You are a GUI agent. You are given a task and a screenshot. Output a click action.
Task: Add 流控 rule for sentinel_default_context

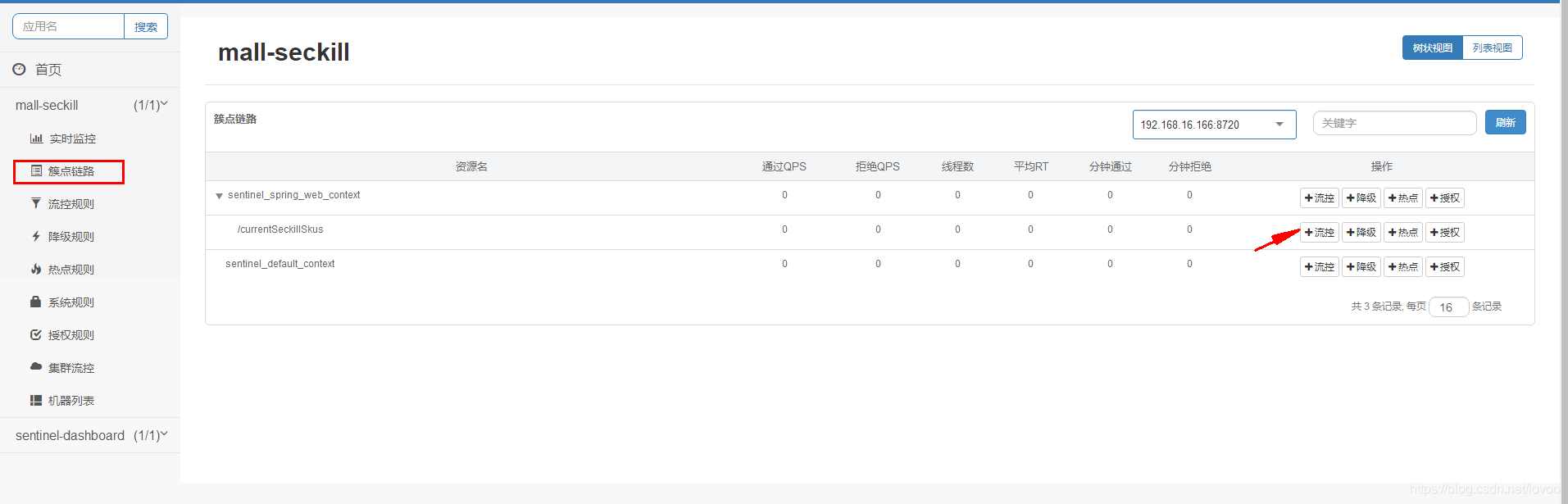coord(1319,267)
